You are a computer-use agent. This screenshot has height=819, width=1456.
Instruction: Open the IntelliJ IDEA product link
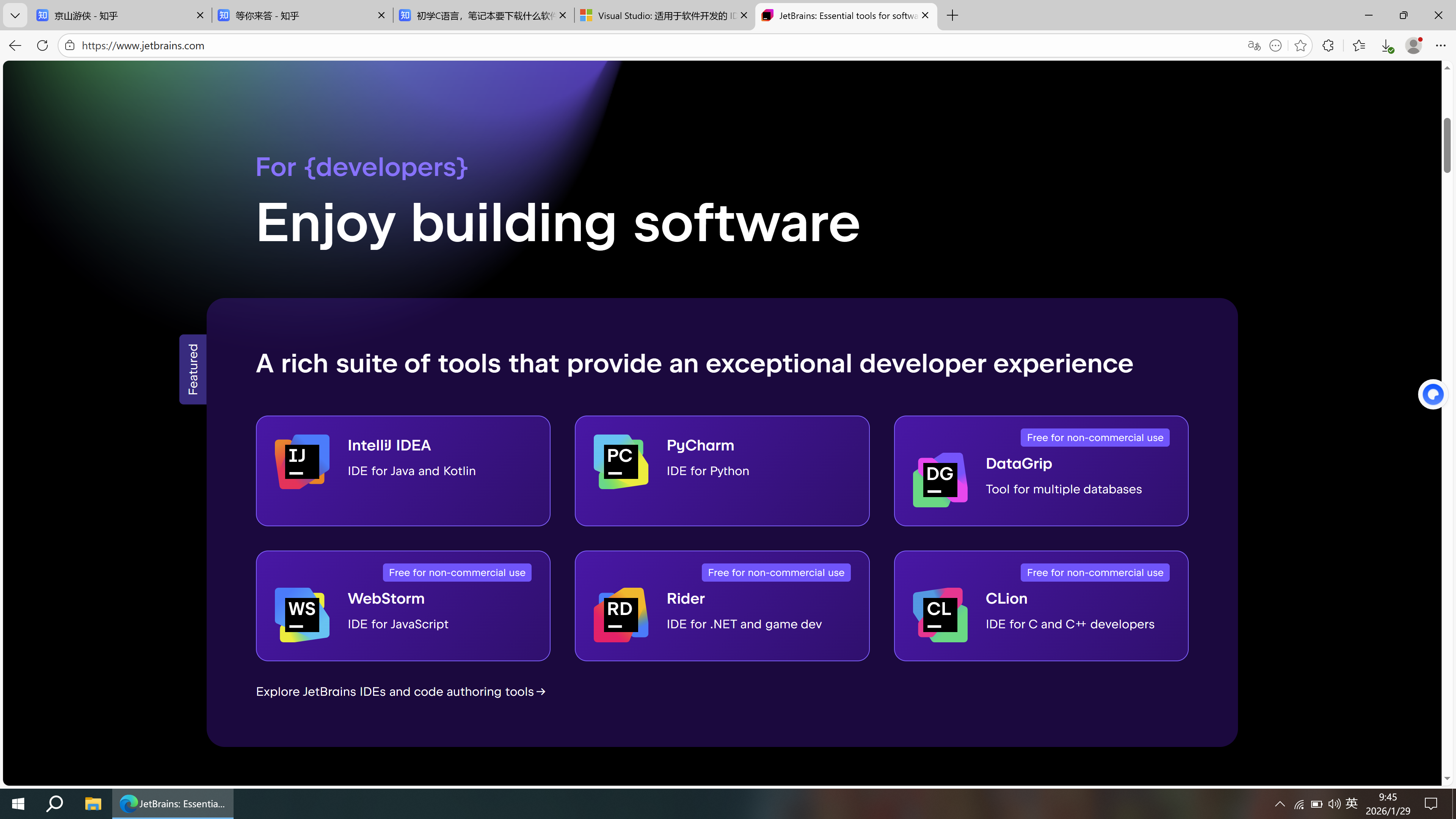tap(403, 471)
